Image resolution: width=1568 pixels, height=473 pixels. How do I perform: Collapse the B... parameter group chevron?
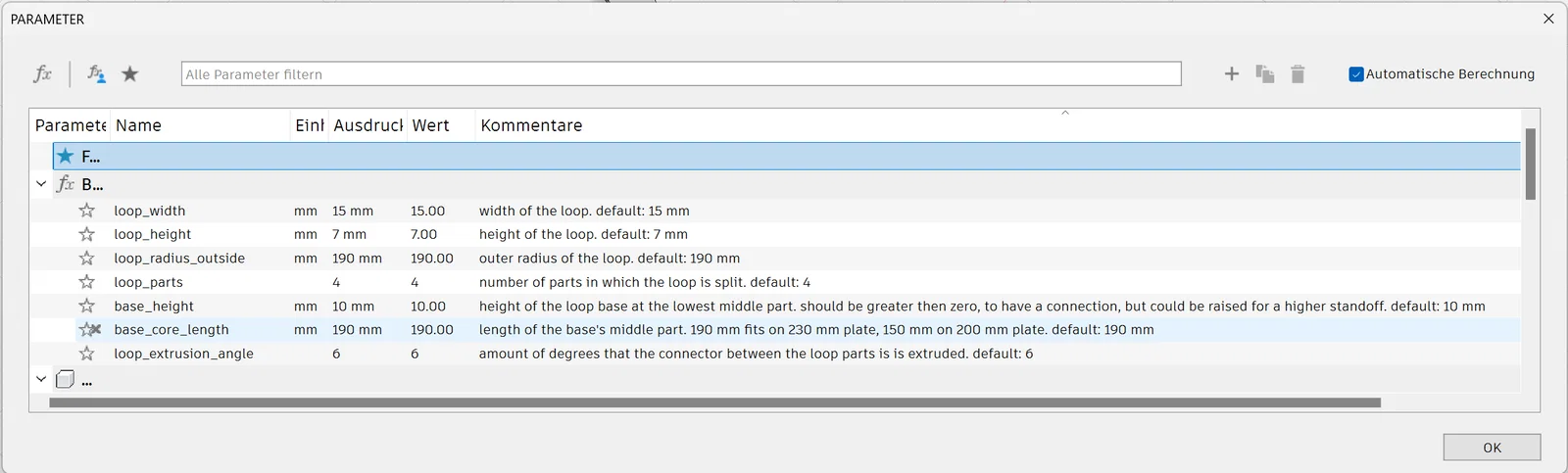[x=41, y=184]
